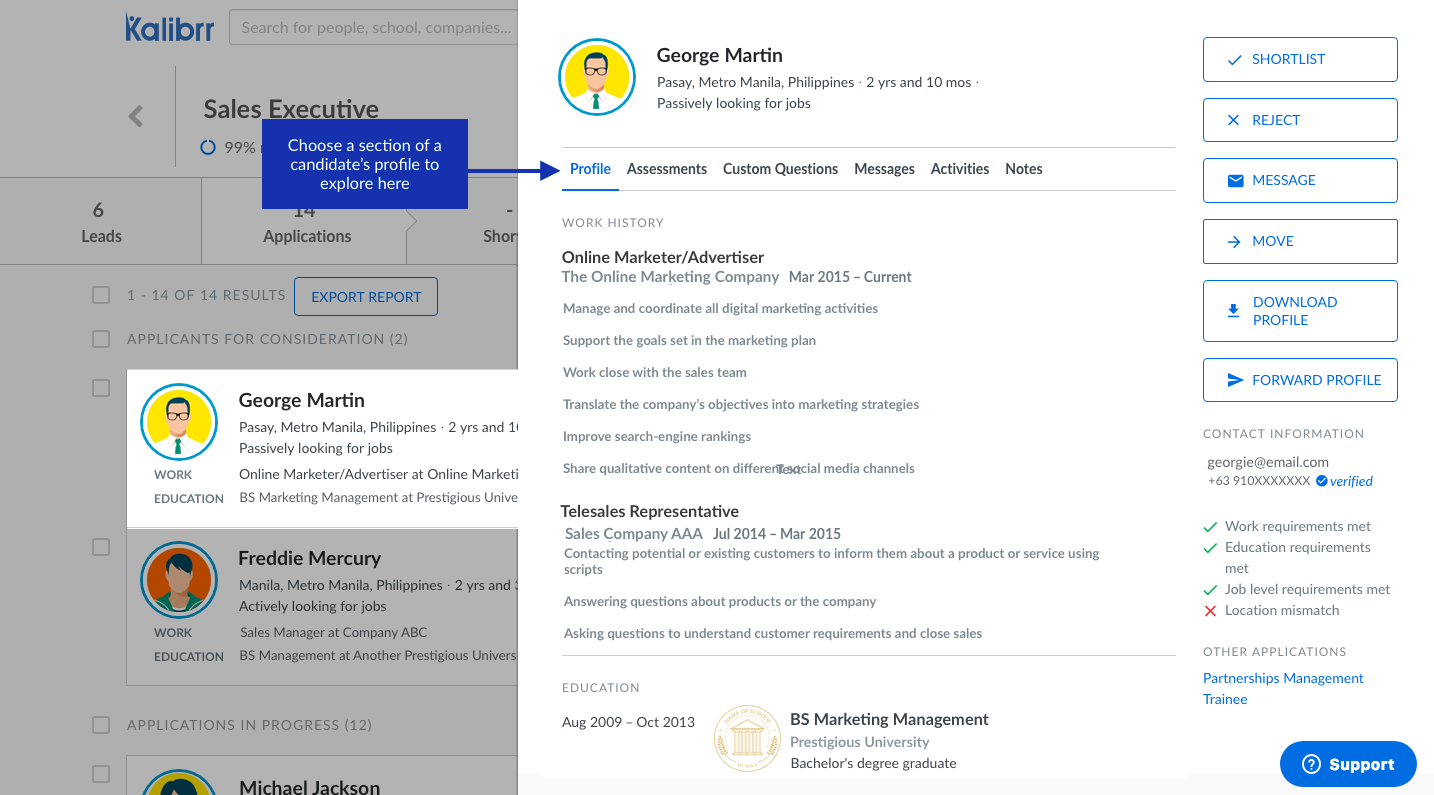Click the envelope icon on Message
The height and width of the screenshot is (795, 1434).
pyautogui.click(x=1235, y=181)
